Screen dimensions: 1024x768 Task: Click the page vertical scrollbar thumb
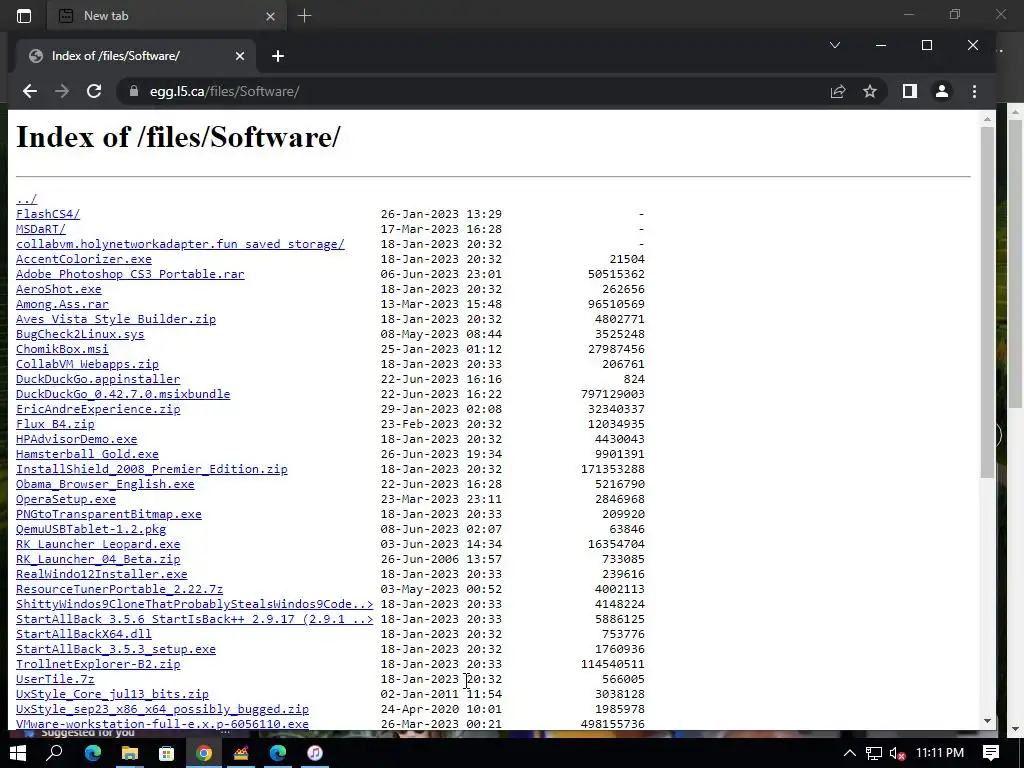tap(987, 302)
